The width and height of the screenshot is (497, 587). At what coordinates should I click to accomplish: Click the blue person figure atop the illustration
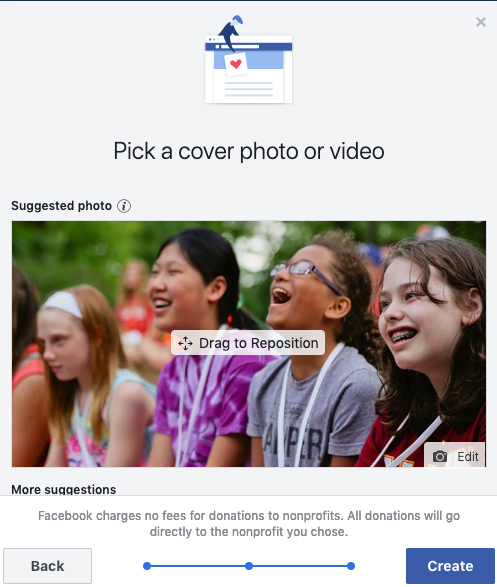(231, 33)
